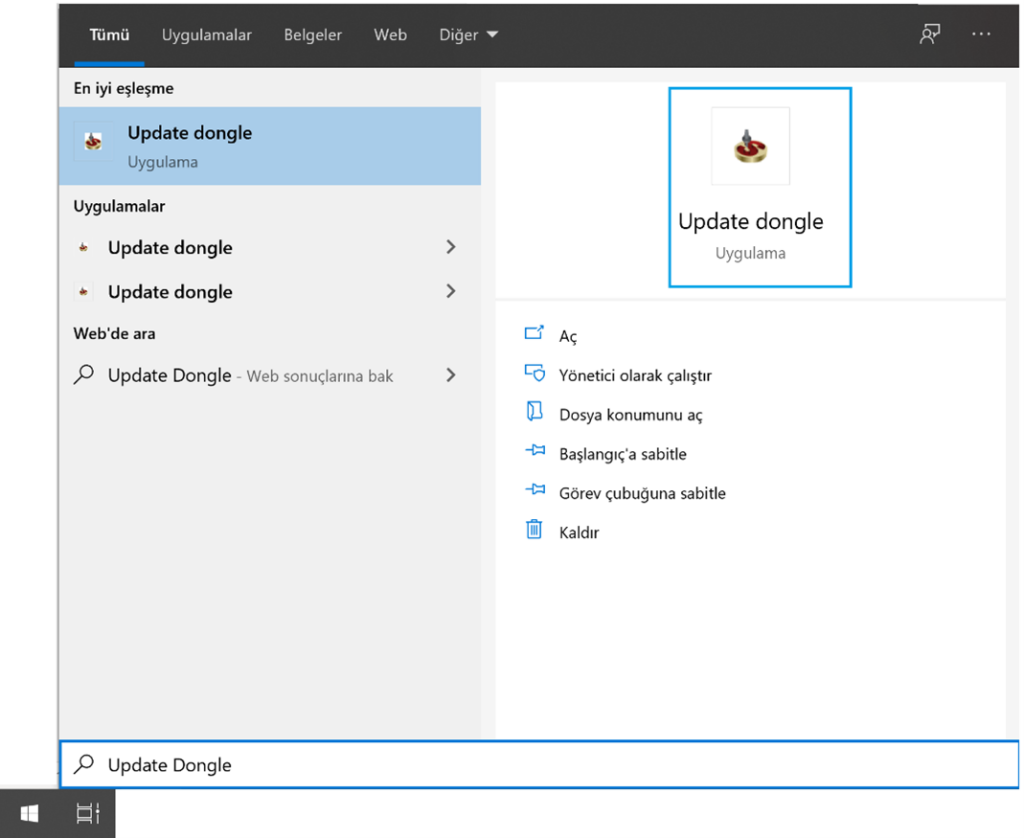The height and width of the screenshot is (838, 1024).
Task: Expand the web search result chevron
Action: [x=450, y=375]
